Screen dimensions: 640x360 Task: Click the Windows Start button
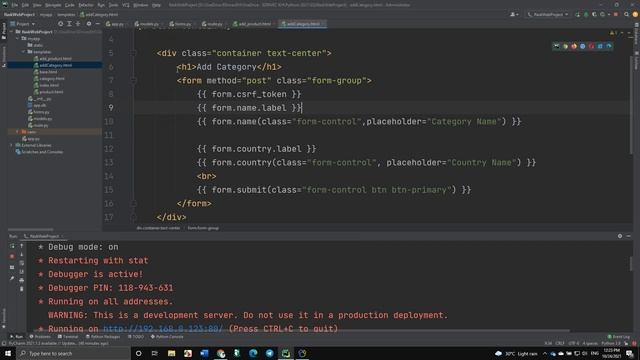8,353
